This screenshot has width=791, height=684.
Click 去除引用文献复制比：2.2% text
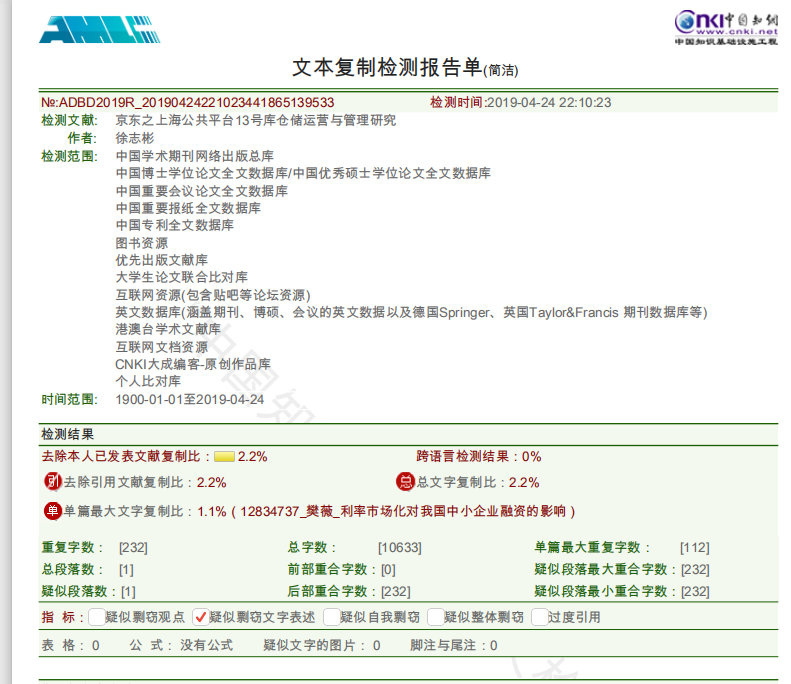click(x=145, y=482)
